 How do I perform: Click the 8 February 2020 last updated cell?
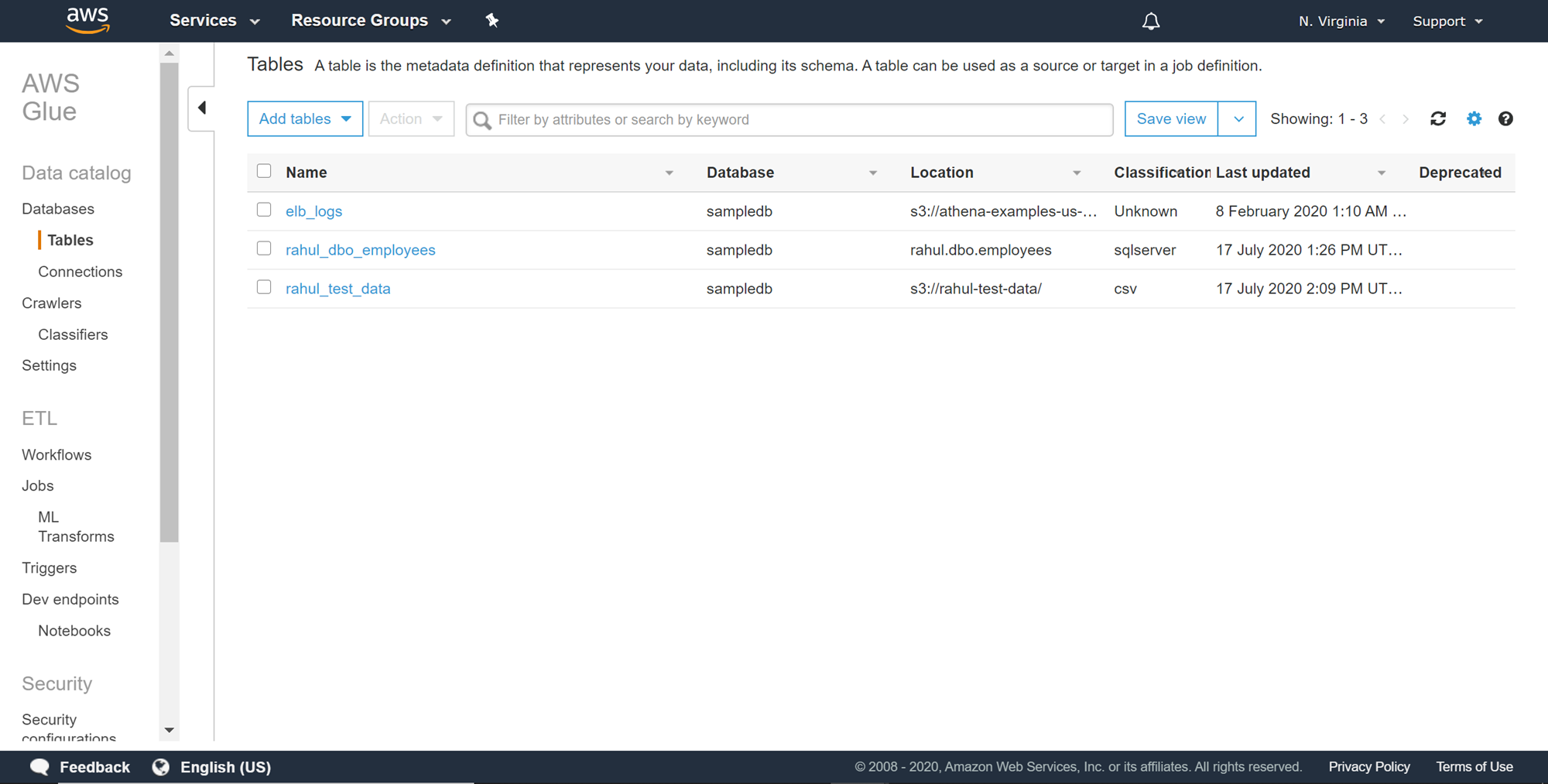[x=1310, y=211]
